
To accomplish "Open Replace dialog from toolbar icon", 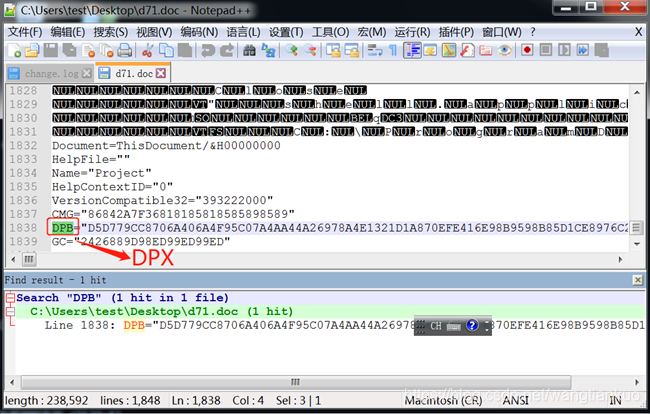I will pos(268,51).
